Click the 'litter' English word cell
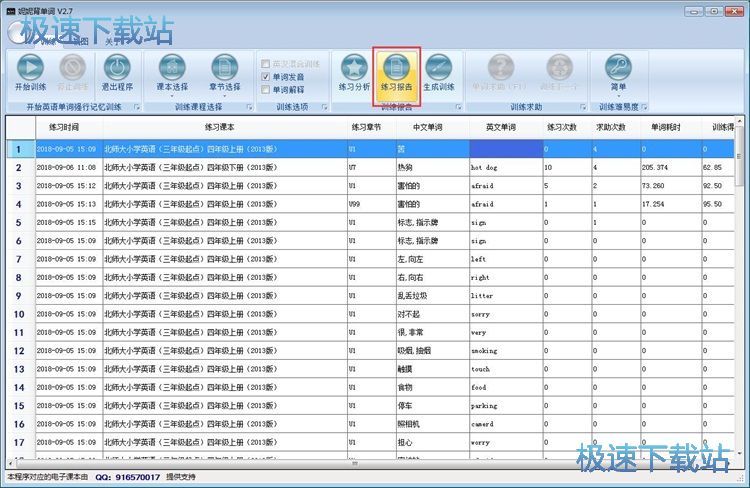 point(506,296)
